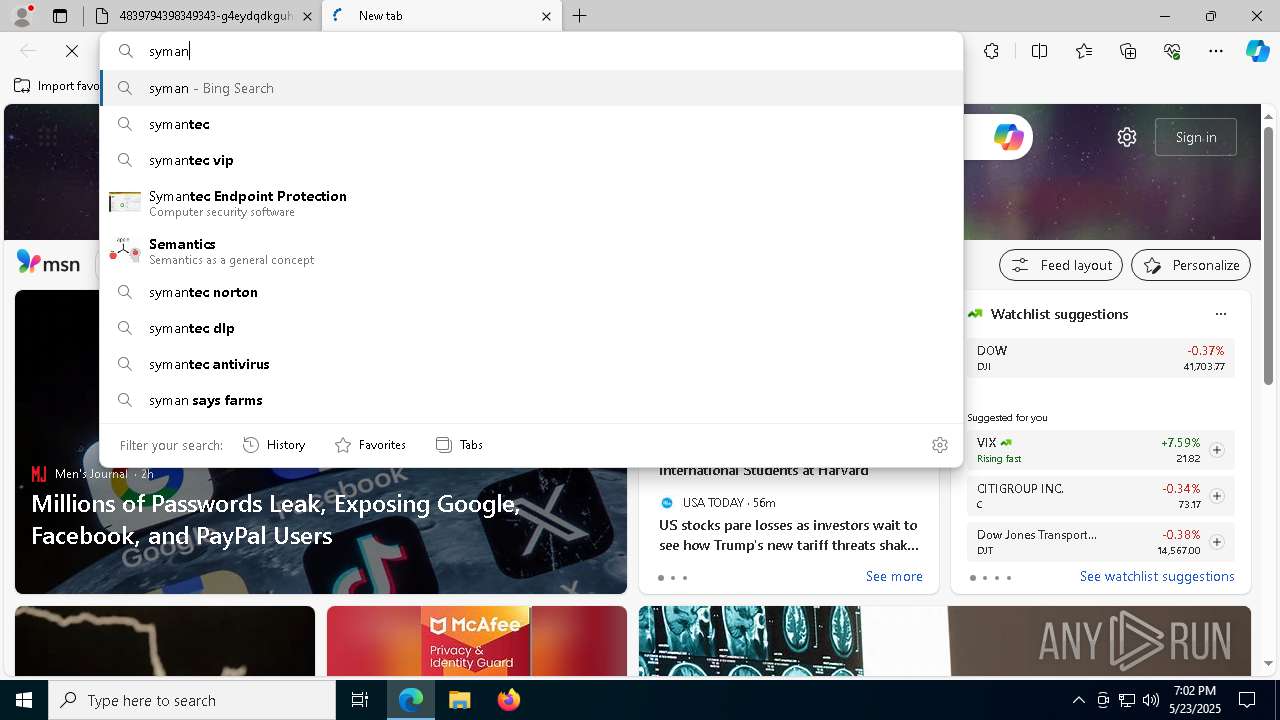Select 'symantec vip' suggestion

531,160
